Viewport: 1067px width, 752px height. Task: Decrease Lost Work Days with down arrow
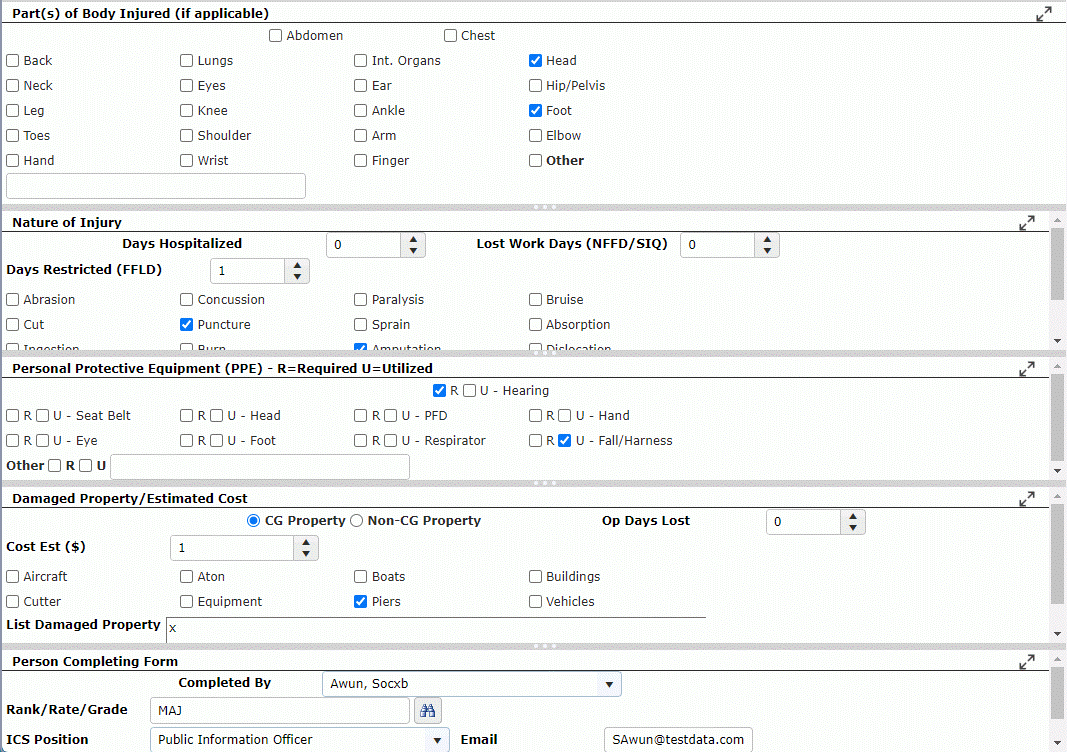(767, 251)
